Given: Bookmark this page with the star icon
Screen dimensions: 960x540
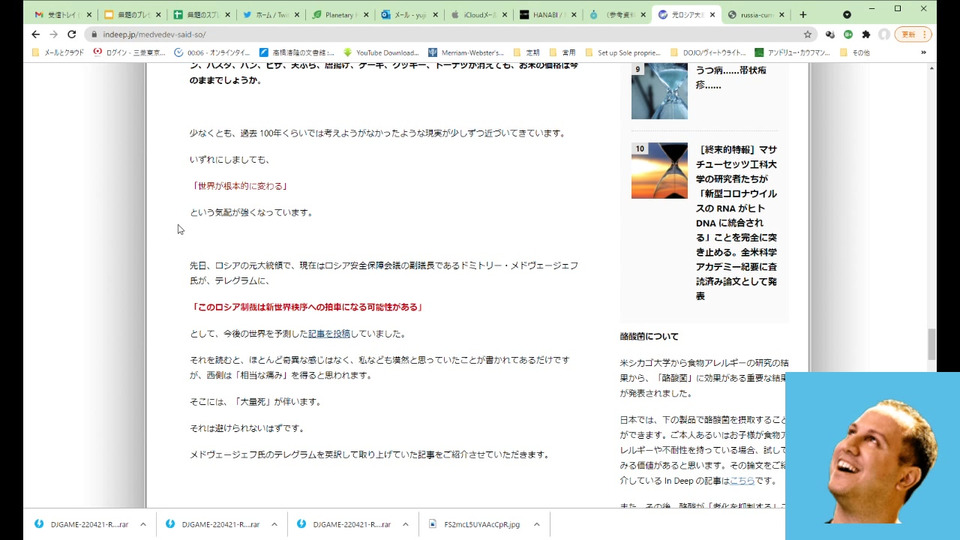Looking at the screenshot, I should 808,34.
